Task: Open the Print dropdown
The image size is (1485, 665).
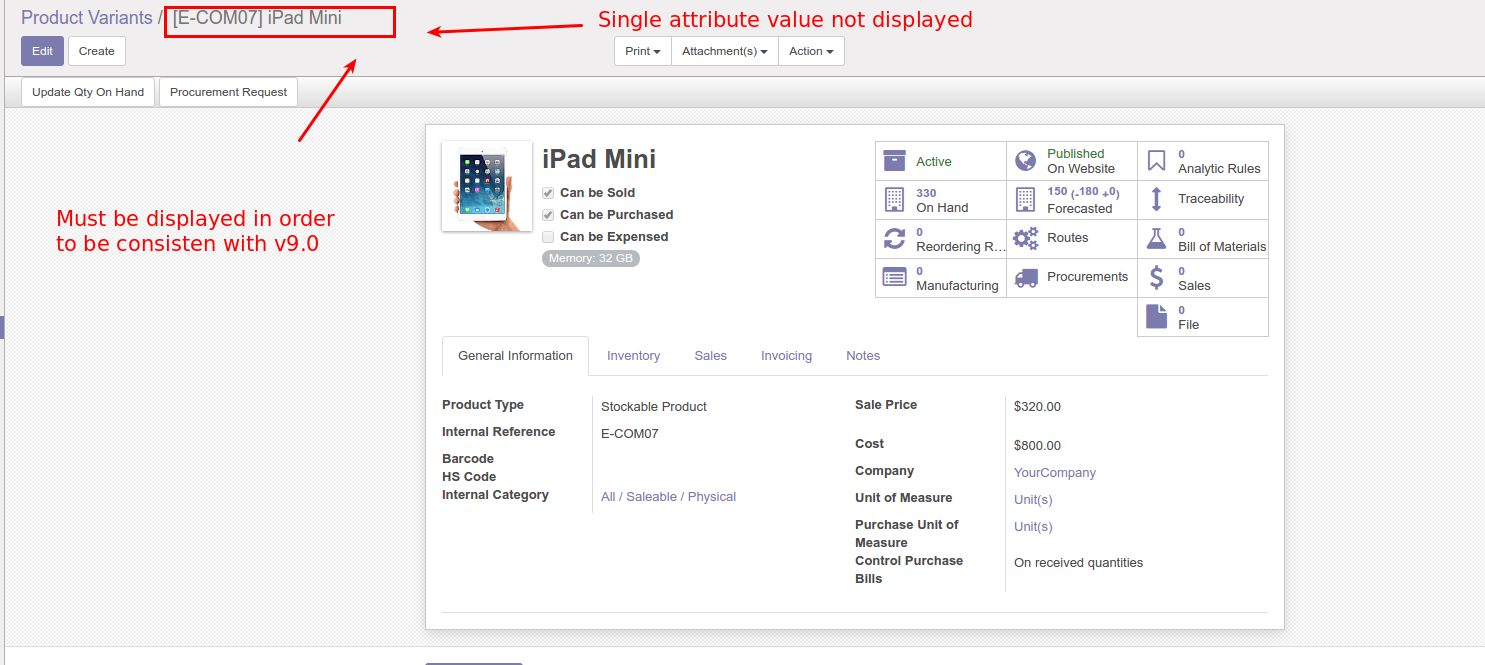Action: pyautogui.click(x=641, y=50)
